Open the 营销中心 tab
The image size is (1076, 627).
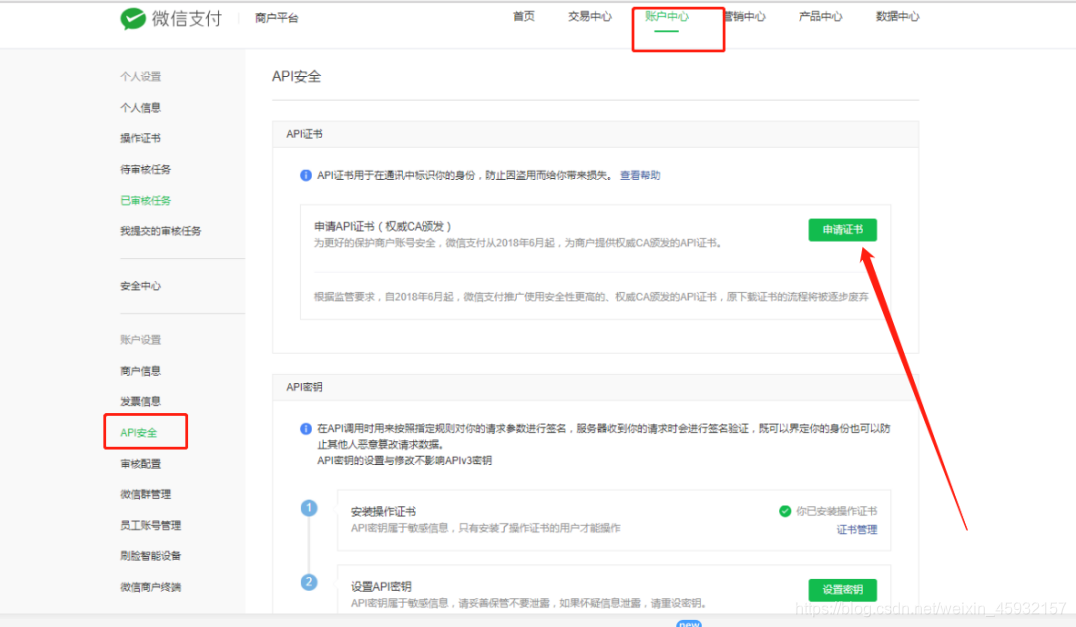click(x=745, y=16)
